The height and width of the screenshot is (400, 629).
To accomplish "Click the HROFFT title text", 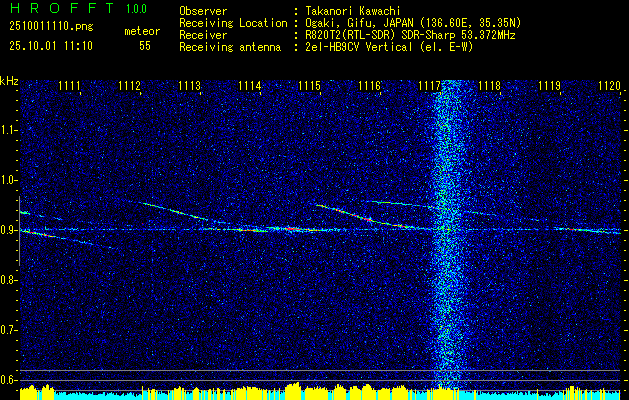I will coord(62,8).
